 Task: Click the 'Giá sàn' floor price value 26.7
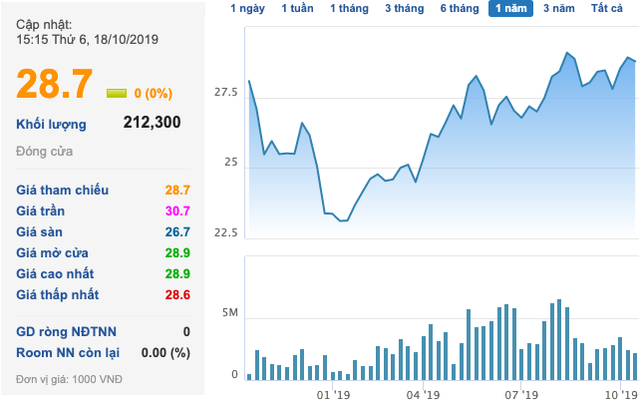click(178, 230)
